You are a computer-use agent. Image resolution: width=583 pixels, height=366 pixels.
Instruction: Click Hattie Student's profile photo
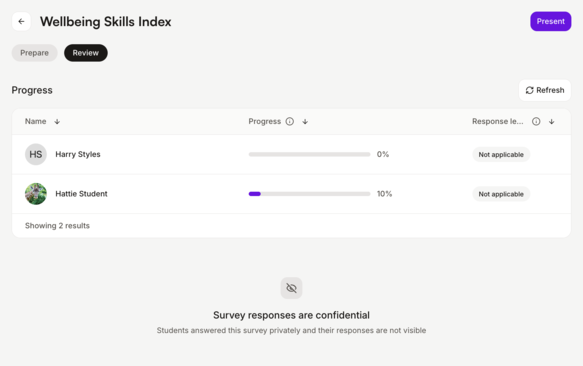[36, 194]
